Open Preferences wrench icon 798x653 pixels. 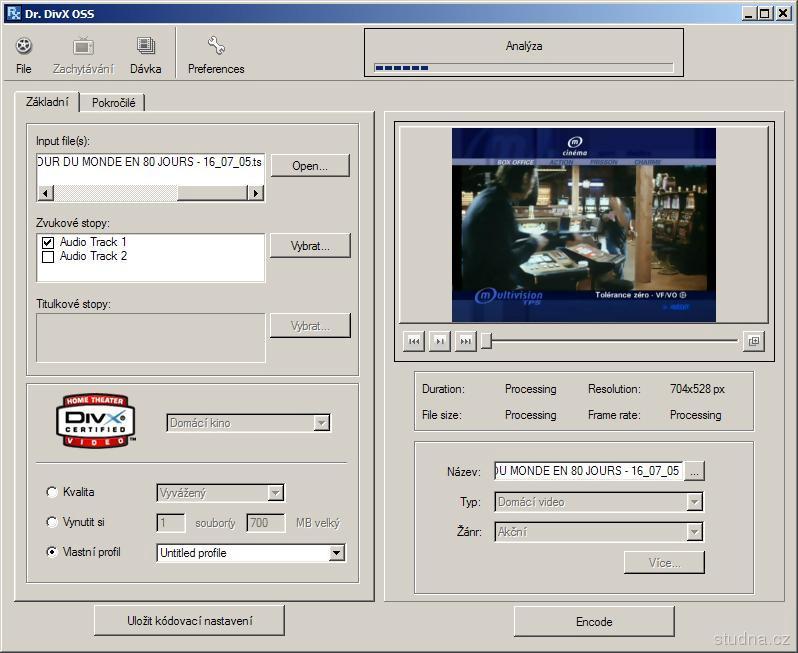[x=216, y=54]
